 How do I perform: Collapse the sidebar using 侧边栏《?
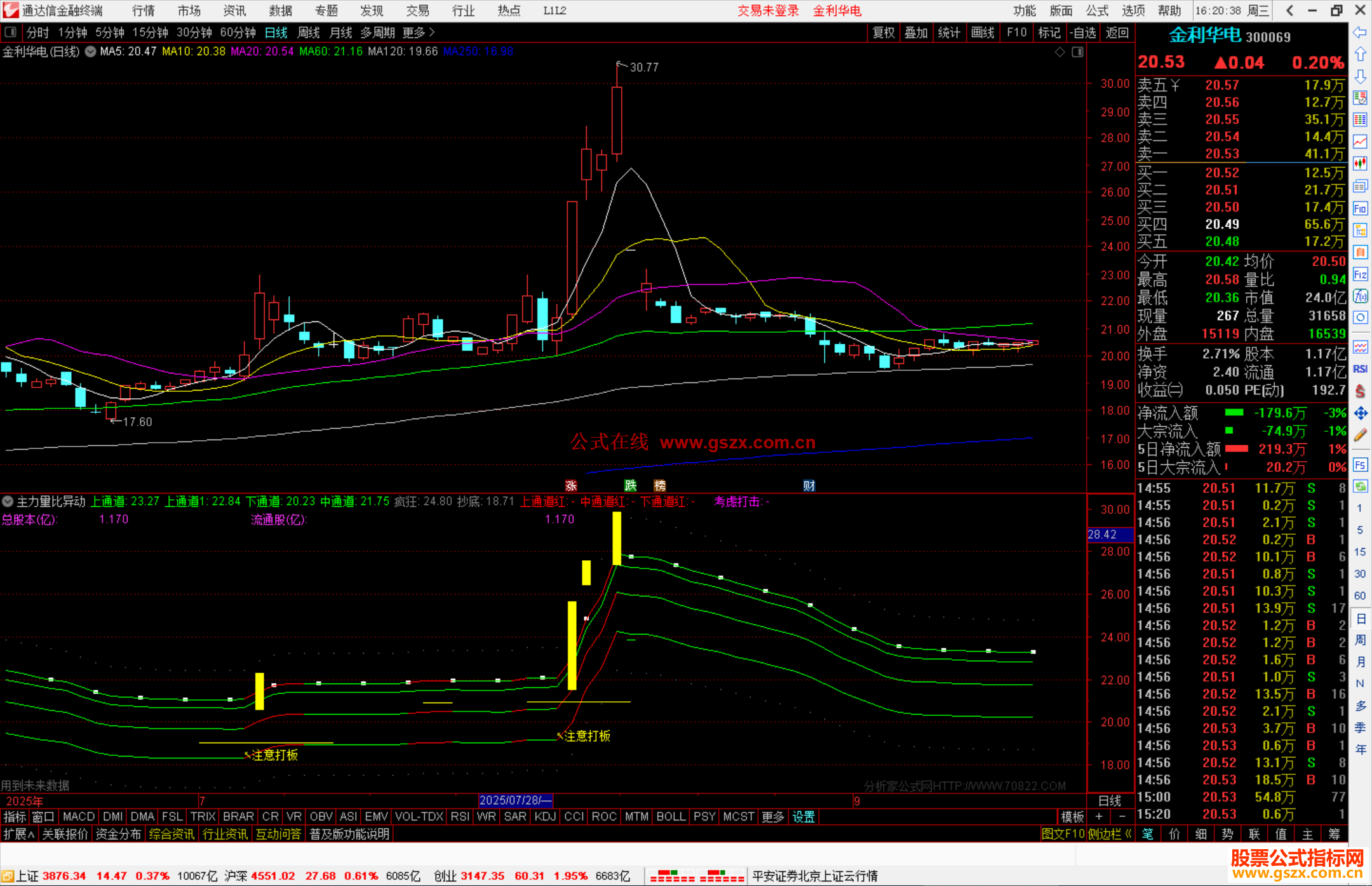pos(1110,834)
